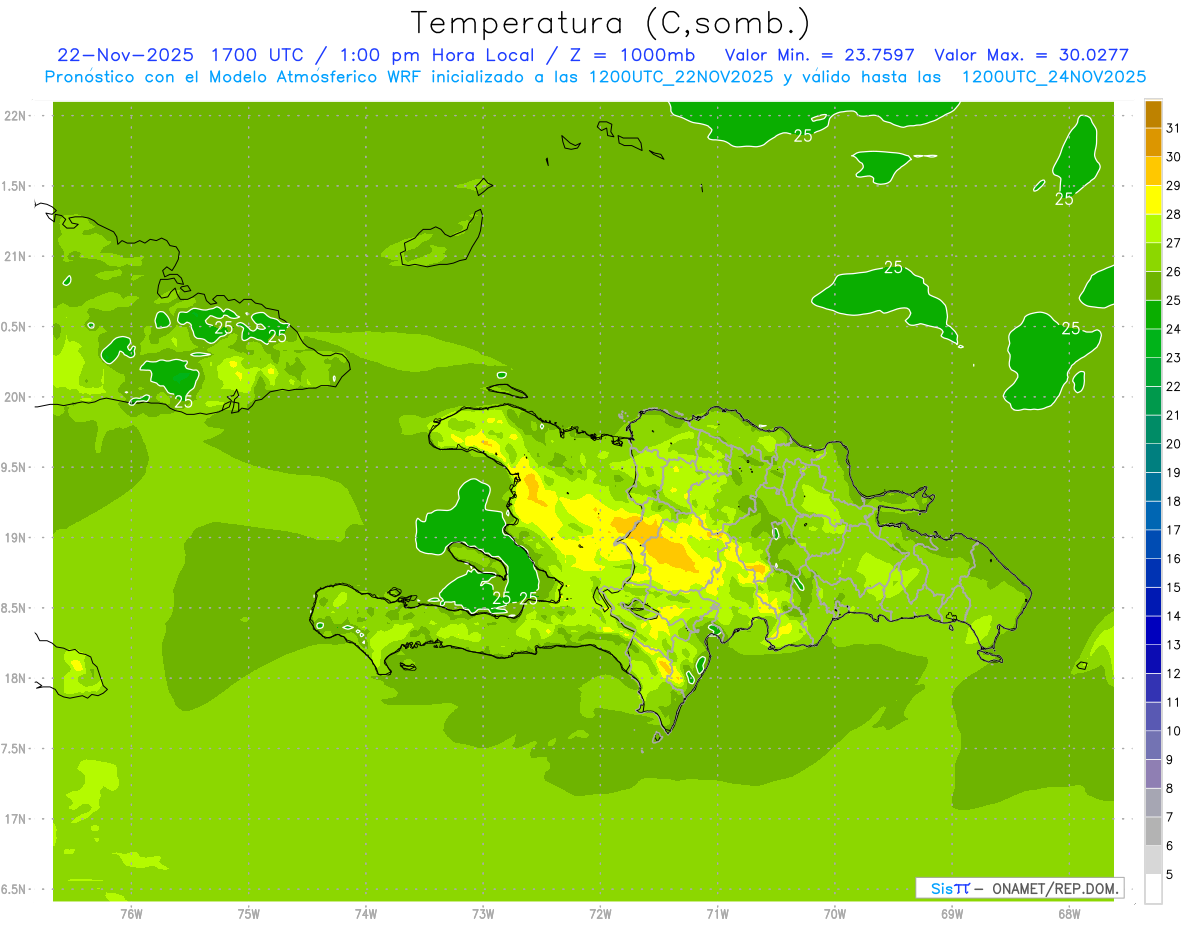The height and width of the screenshot is (927, 1200).
Task: Click the '74W' longitude axis label
Action: pyautogui.click(x=366, y=914)
